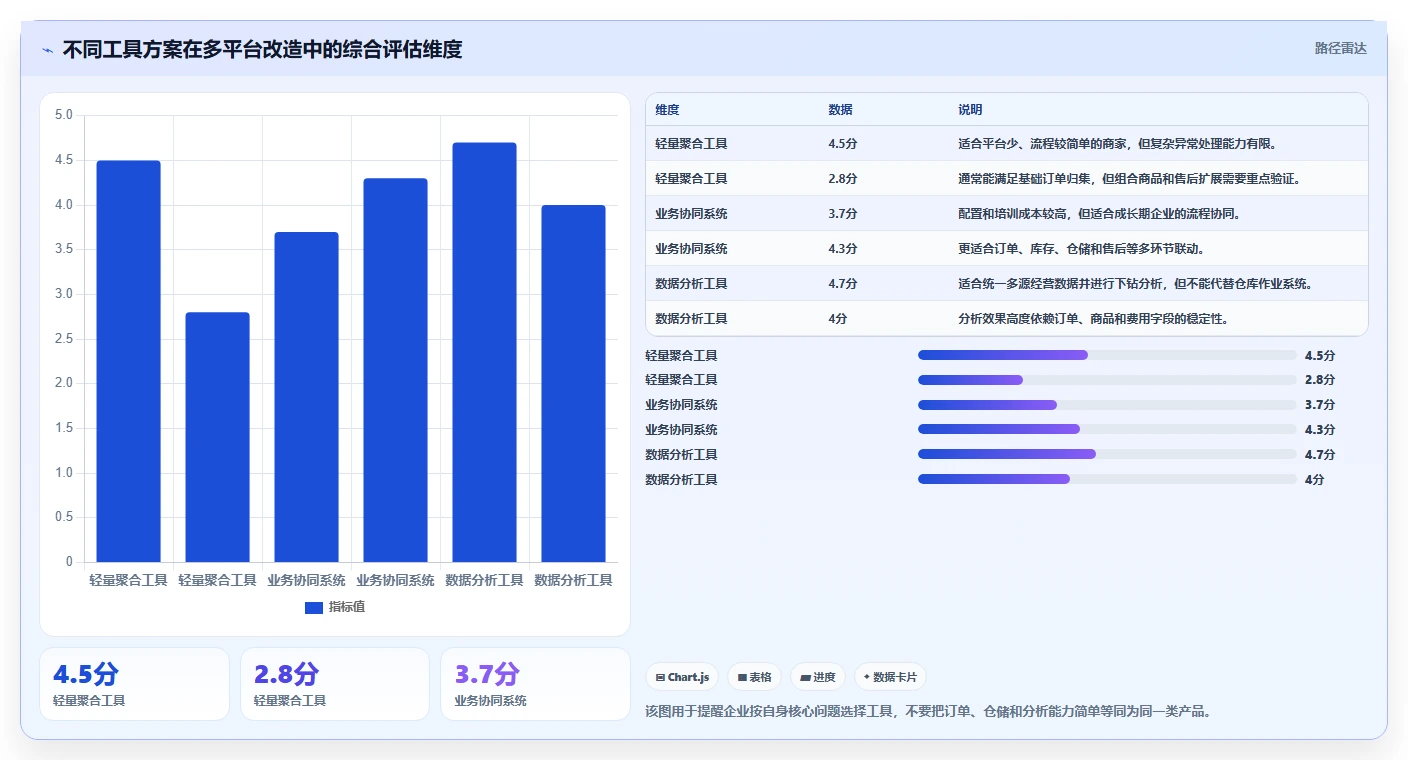Click the tallest chart bar reaching 4.7
The image size is (1408, 760).
coord(484,352)
